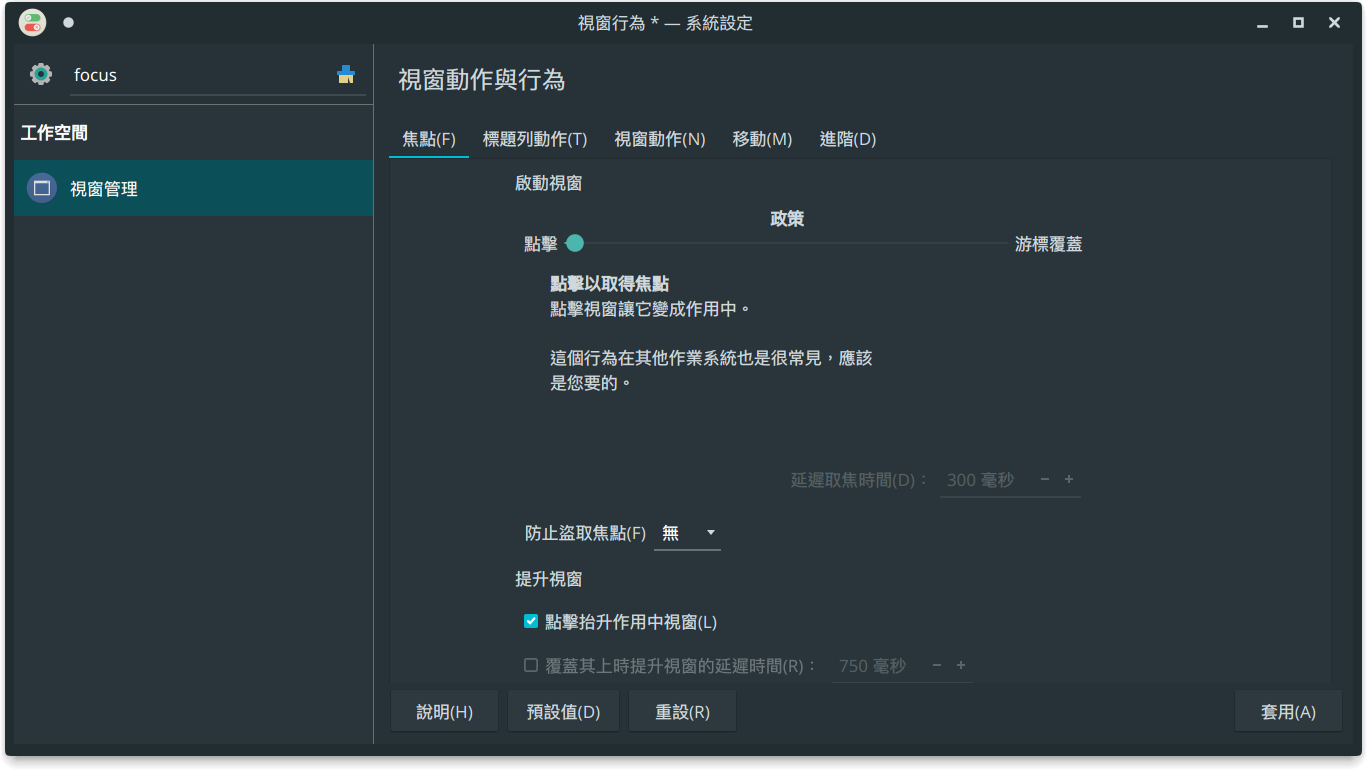
Task: Open the 標題列動作(T) tab
Action: point(535,139)
